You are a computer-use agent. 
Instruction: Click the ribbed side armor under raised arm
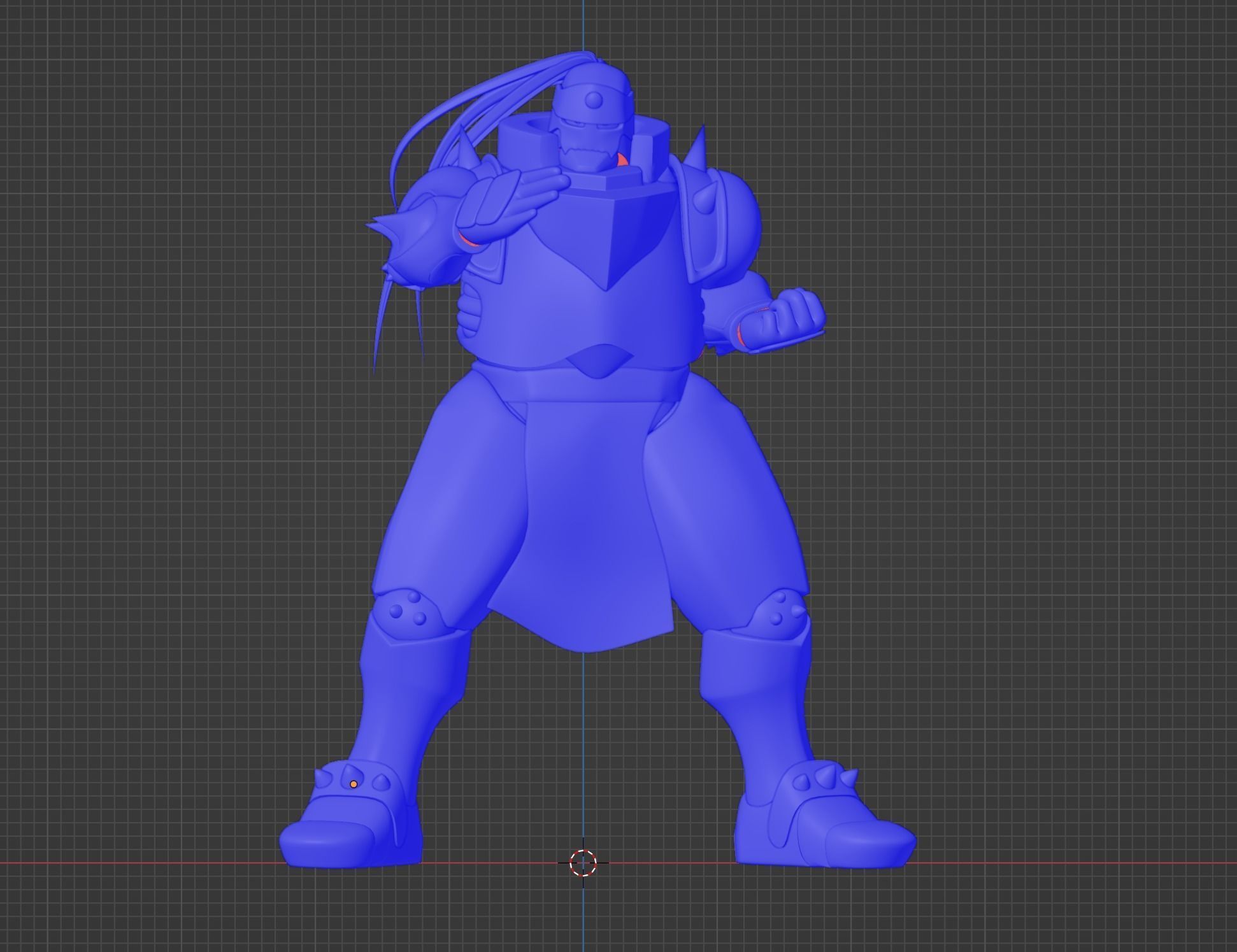pos(470,309)
